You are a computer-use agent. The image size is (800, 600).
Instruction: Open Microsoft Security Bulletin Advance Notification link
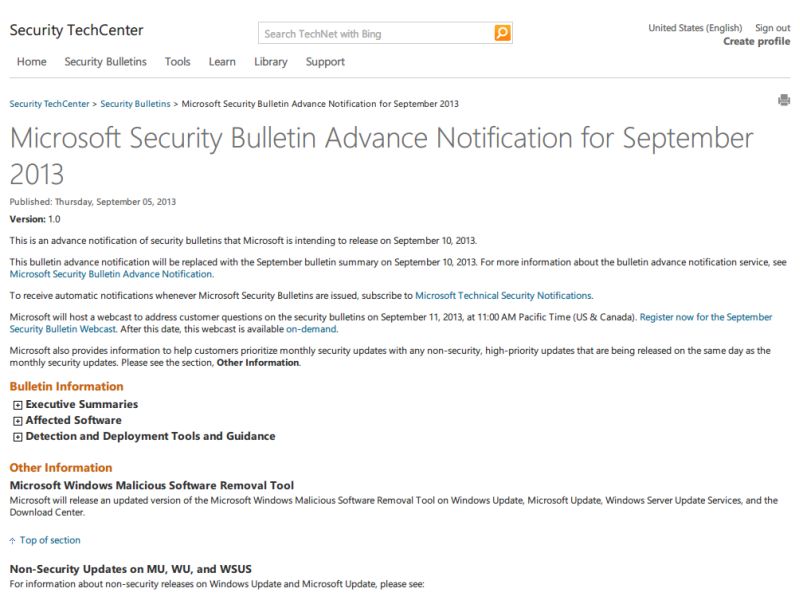coord(111,274)
